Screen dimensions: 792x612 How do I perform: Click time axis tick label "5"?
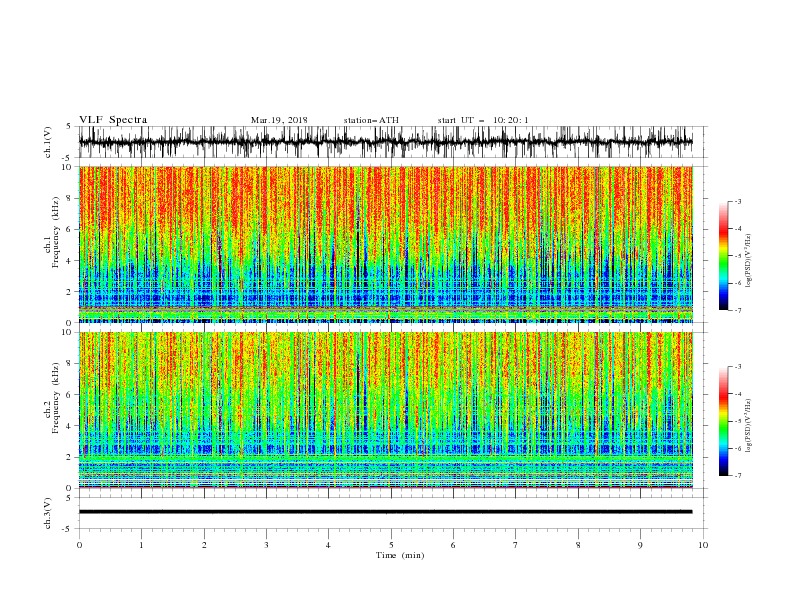[391, 545]
